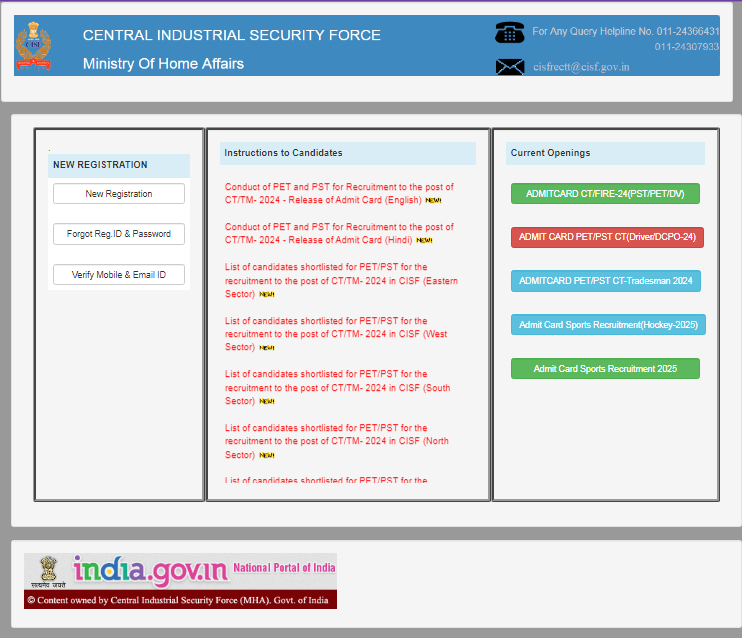Click NEW badge beside West Sector notice
The image size is (742, 638).
point(267,348)
